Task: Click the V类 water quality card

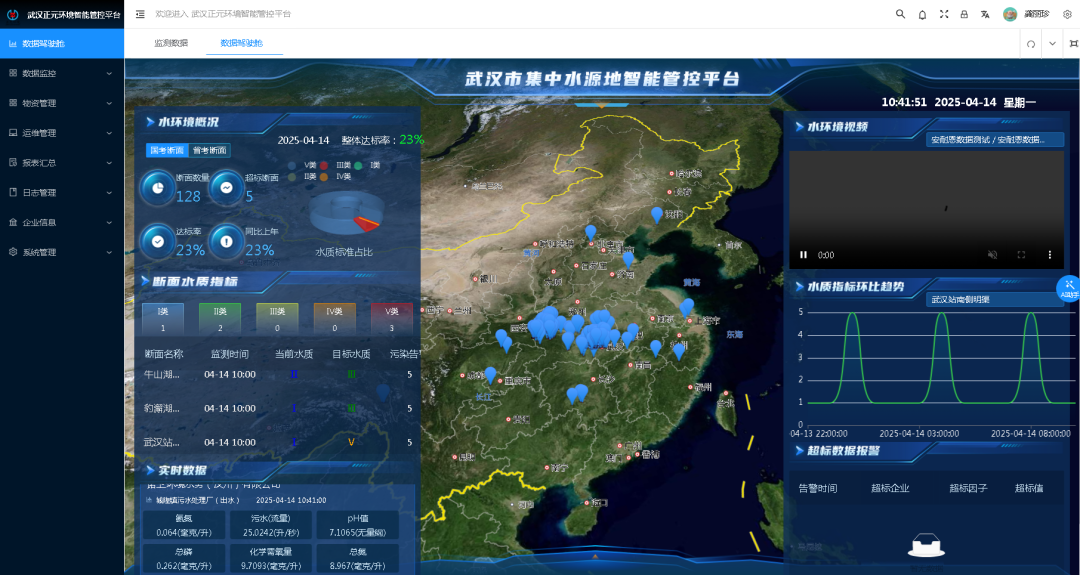Action: (x=392, y=319)
